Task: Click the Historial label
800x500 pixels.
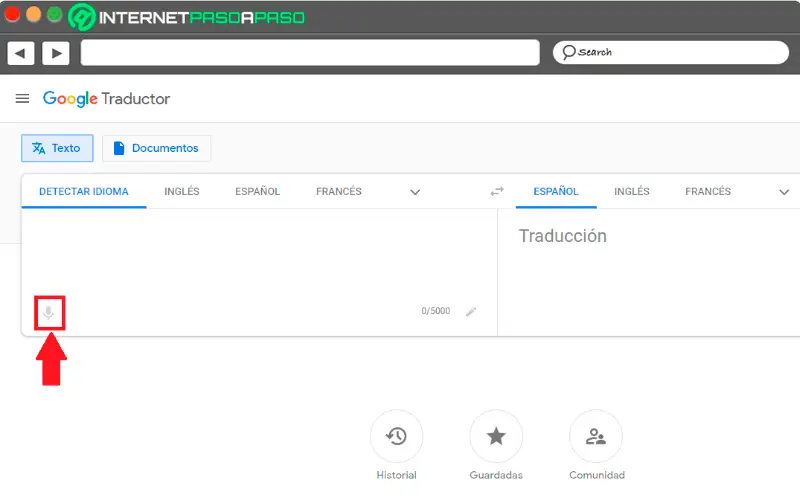Action: click(396, 475)
